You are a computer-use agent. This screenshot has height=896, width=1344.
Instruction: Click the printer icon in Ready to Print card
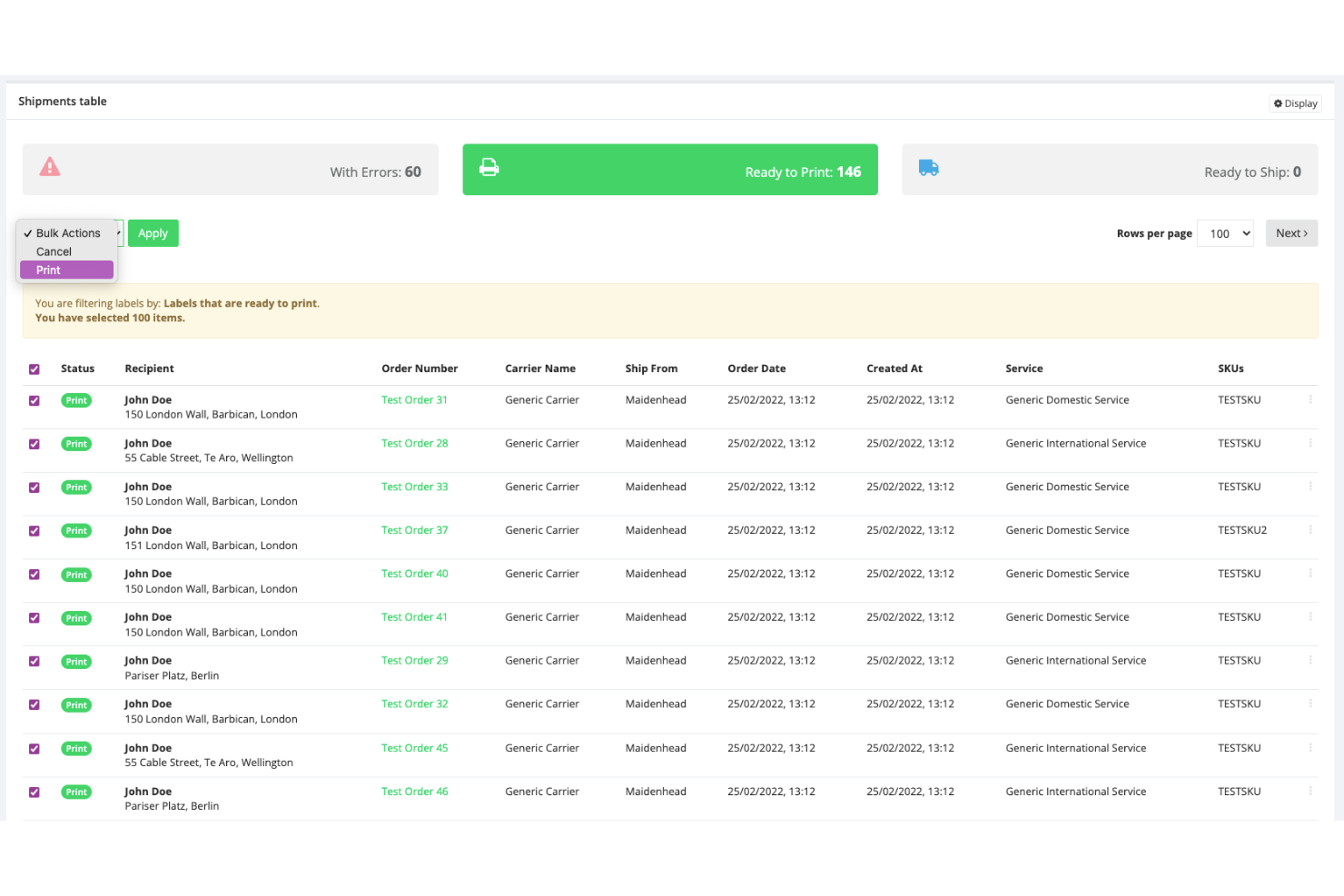click(489, 167)
